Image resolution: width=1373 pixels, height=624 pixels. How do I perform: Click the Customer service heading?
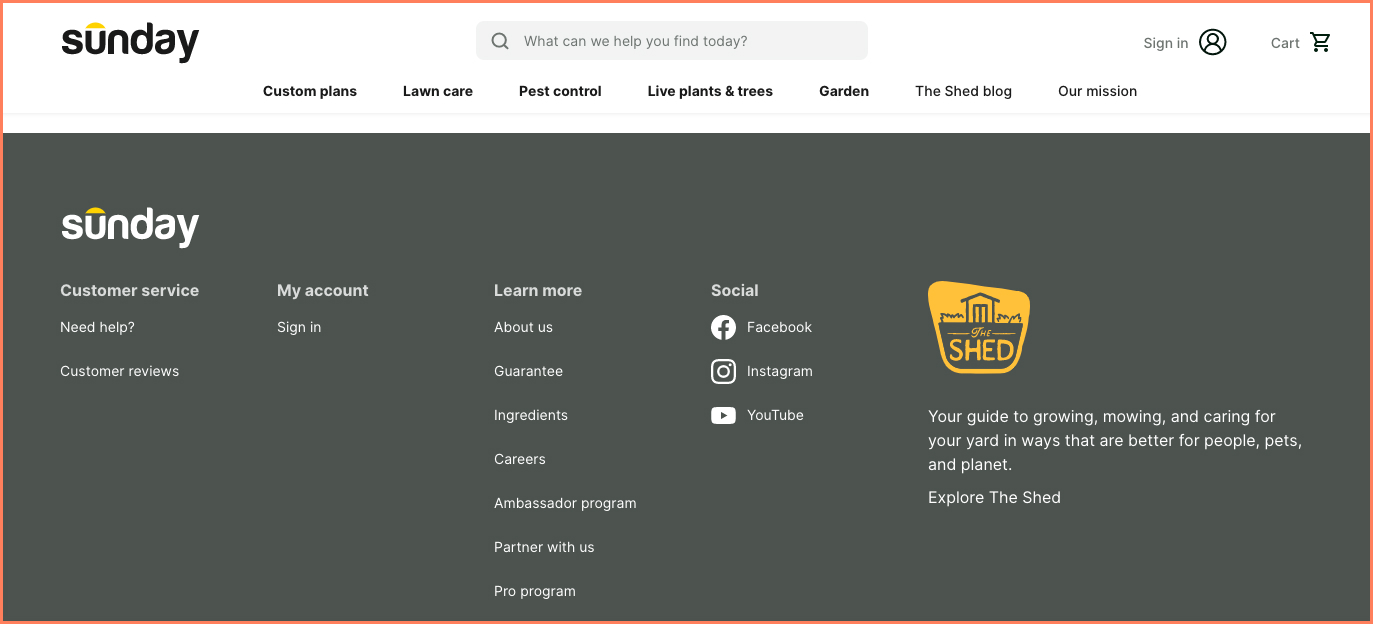click(129, 290)
